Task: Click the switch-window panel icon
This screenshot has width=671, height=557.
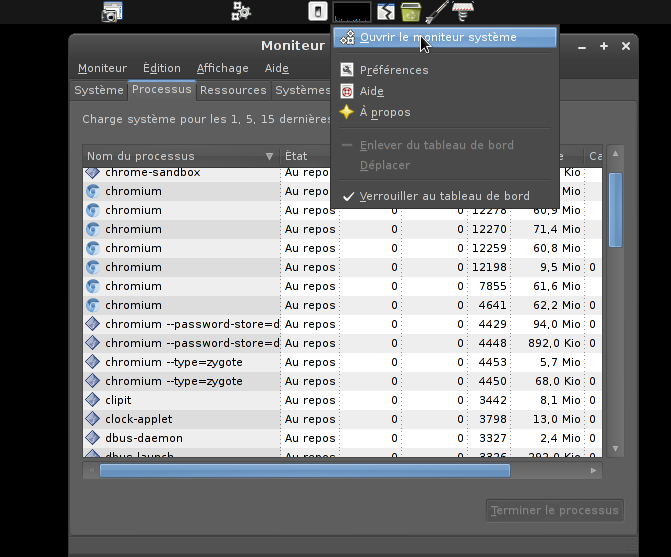Action: [x=386, y=12]
